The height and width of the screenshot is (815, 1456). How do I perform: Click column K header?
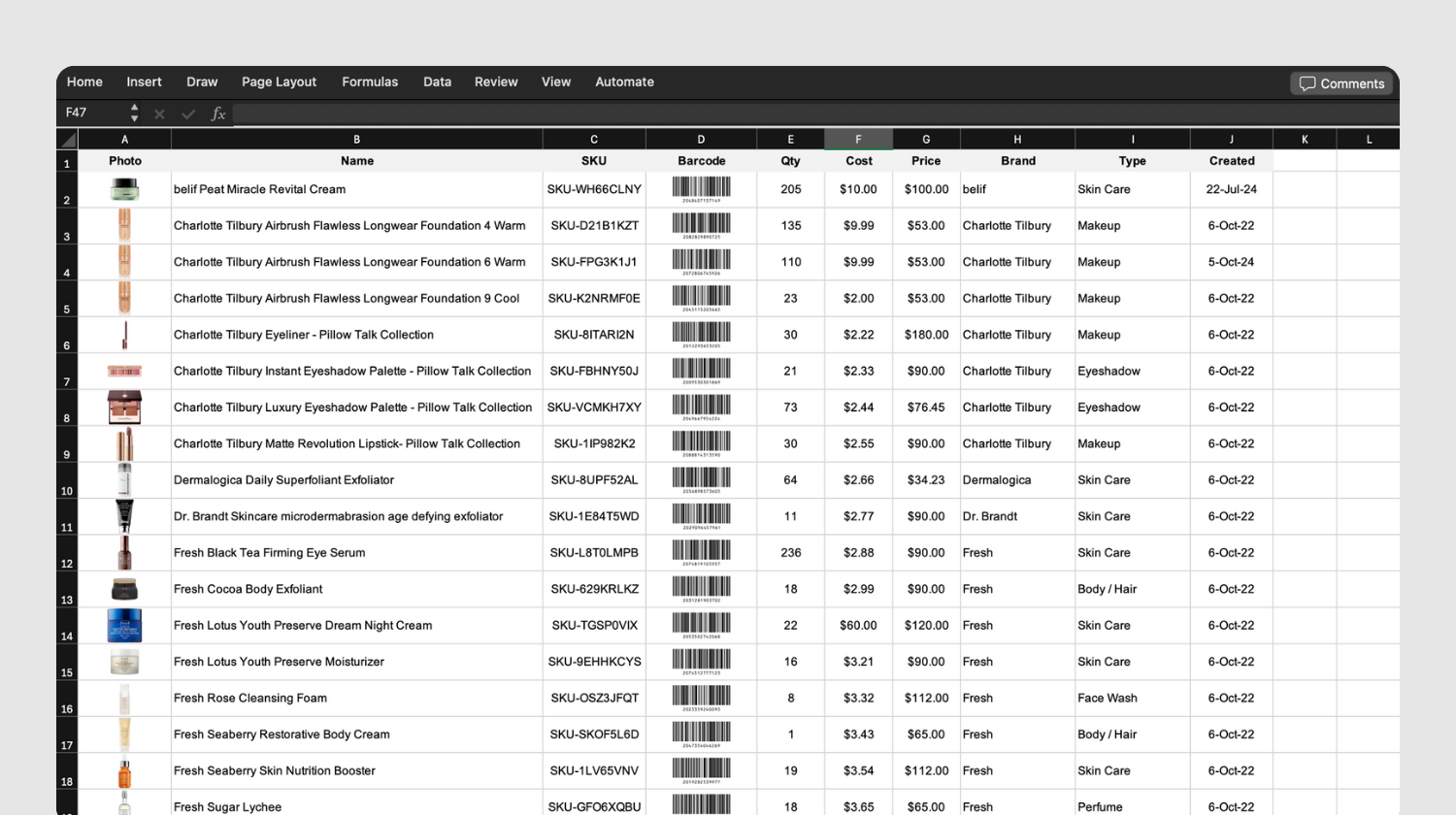(1305, 138)
